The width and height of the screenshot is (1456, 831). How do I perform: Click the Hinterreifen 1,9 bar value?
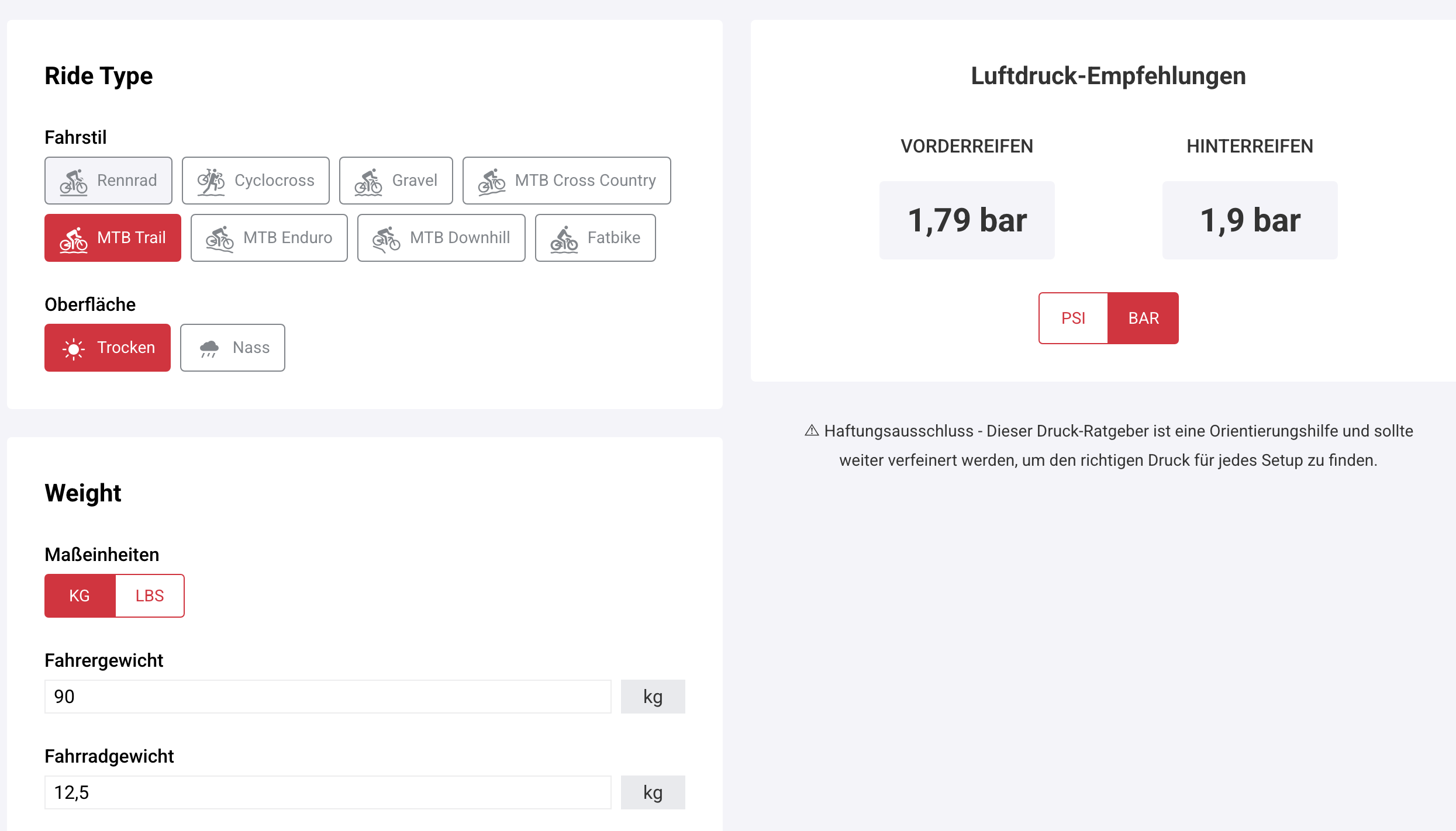pyautogui.click(x=1250, y=221)
